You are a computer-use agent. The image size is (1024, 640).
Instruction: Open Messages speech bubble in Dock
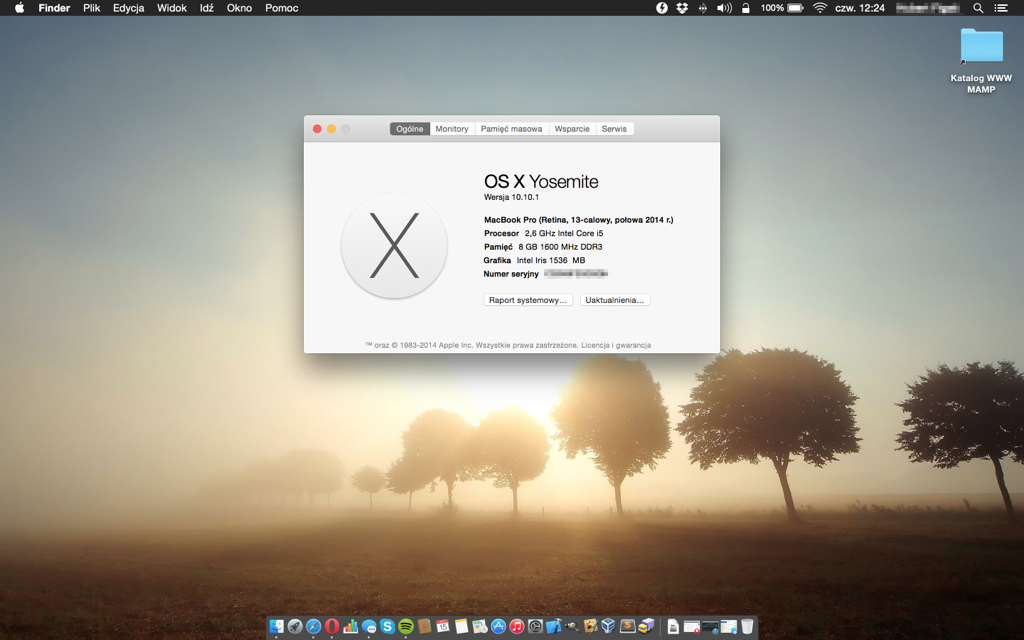click(x=369, y=626)
